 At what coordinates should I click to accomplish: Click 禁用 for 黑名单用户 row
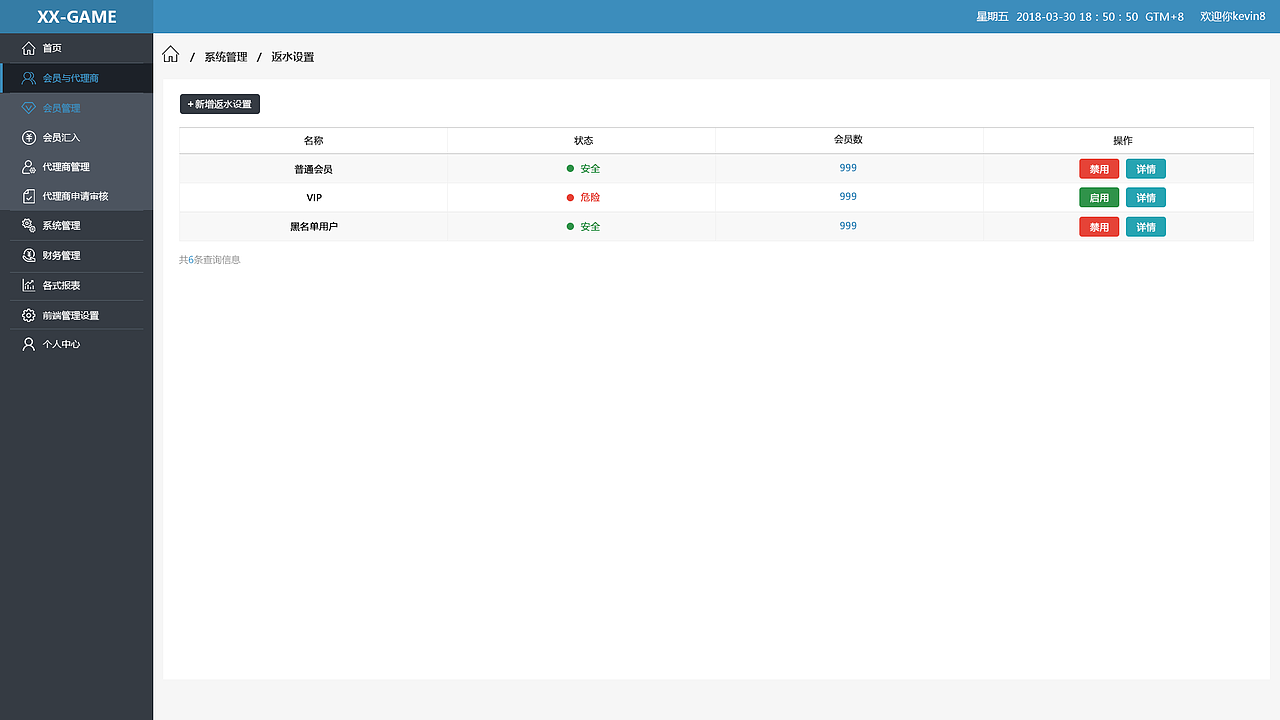point(1099,227)
